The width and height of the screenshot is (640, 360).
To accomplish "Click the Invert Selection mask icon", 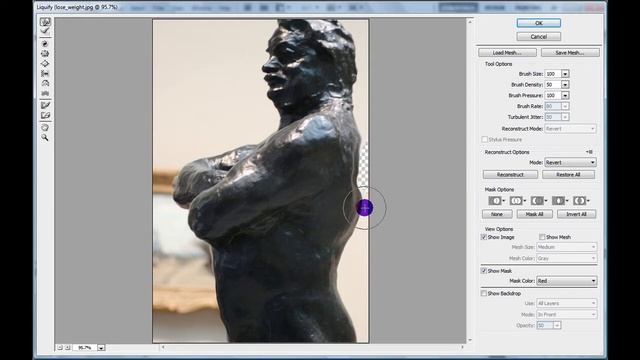I will [x=581, y=200].
